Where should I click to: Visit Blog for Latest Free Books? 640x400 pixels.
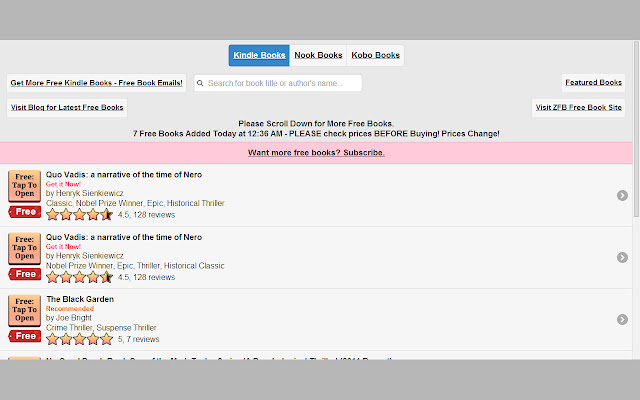pyautogui.click(x=67, y=107)
